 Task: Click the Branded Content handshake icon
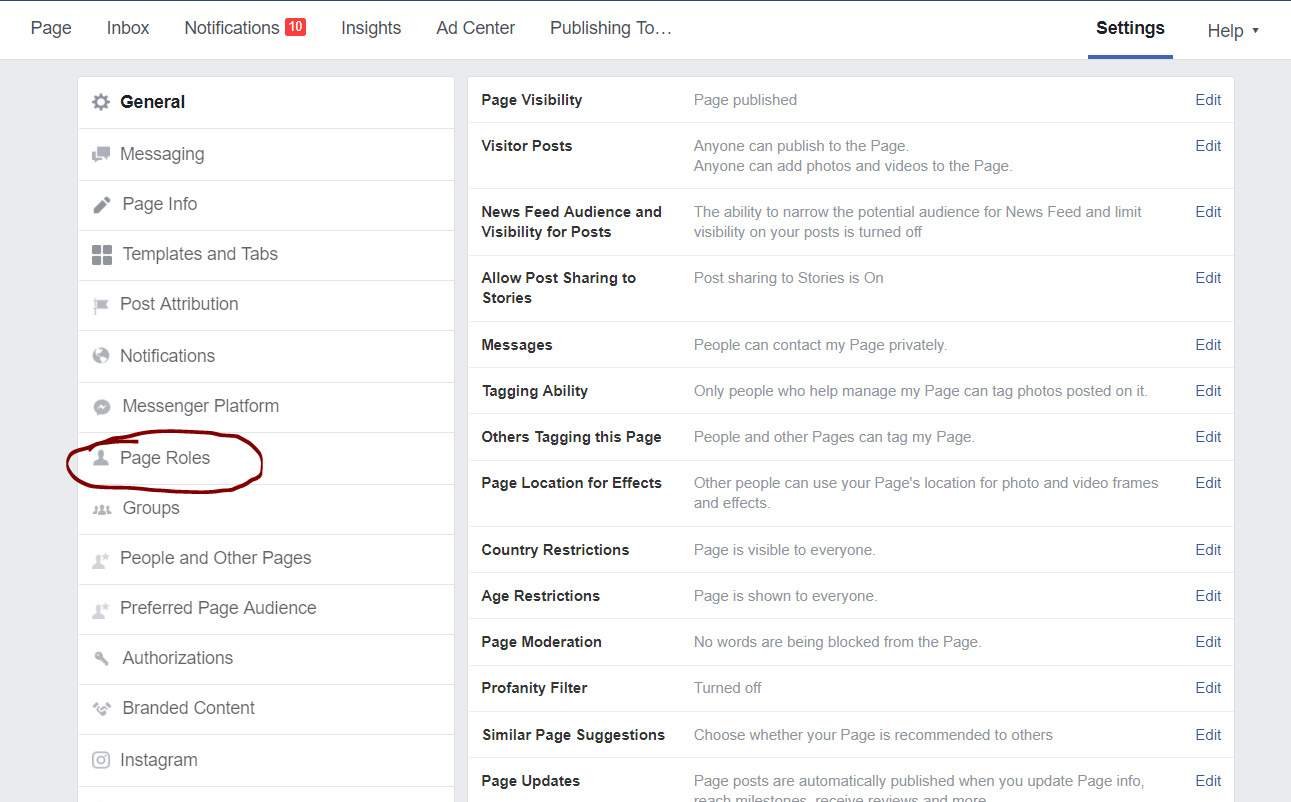(102, 708)
